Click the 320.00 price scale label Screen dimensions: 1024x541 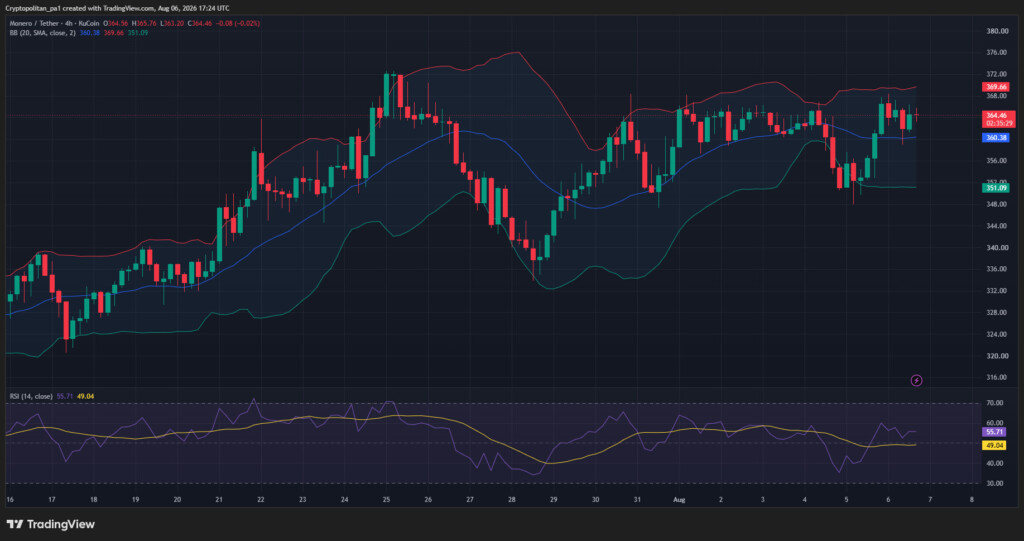pyautogui.click(x=996, y=356)
